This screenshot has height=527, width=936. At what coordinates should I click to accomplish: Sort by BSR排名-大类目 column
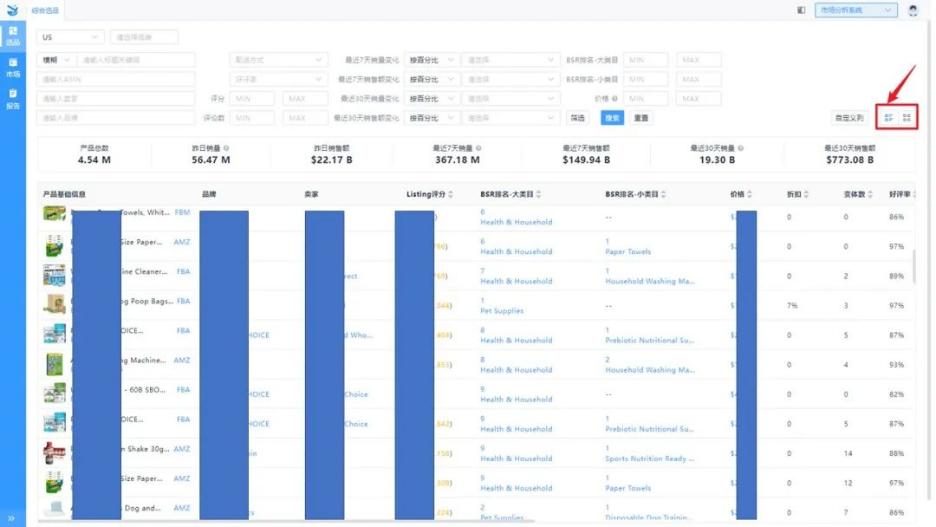(538, 194)
